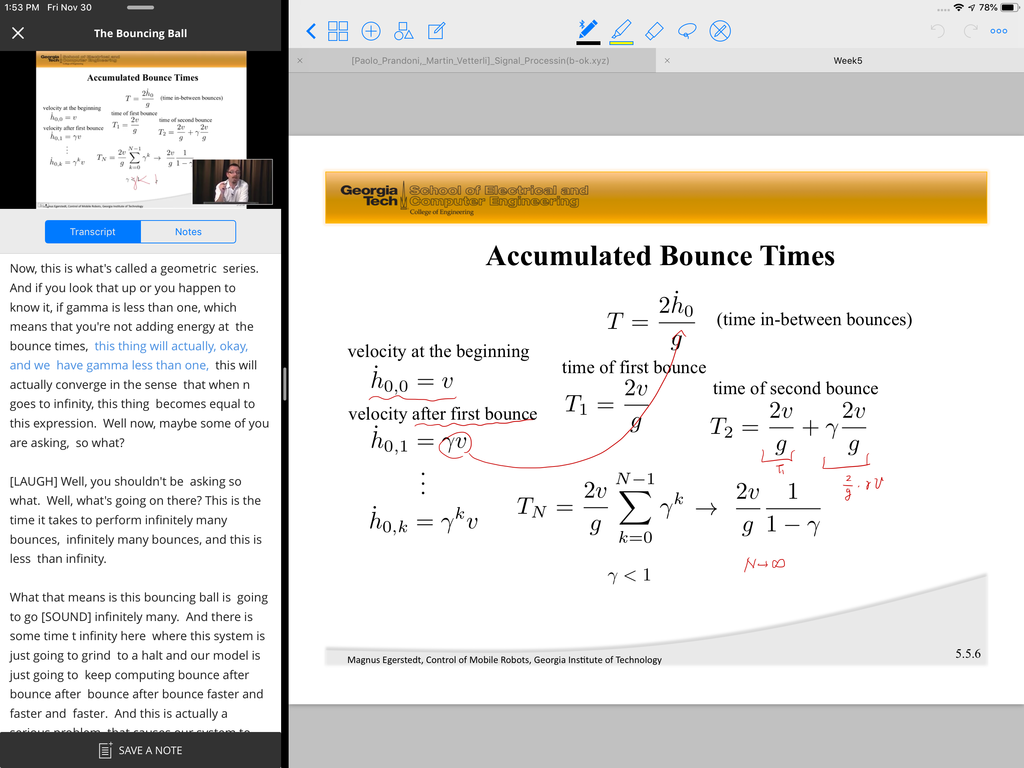Redo the last undone action
Viewport: 1024px width, 768px height.
(970, 31)
